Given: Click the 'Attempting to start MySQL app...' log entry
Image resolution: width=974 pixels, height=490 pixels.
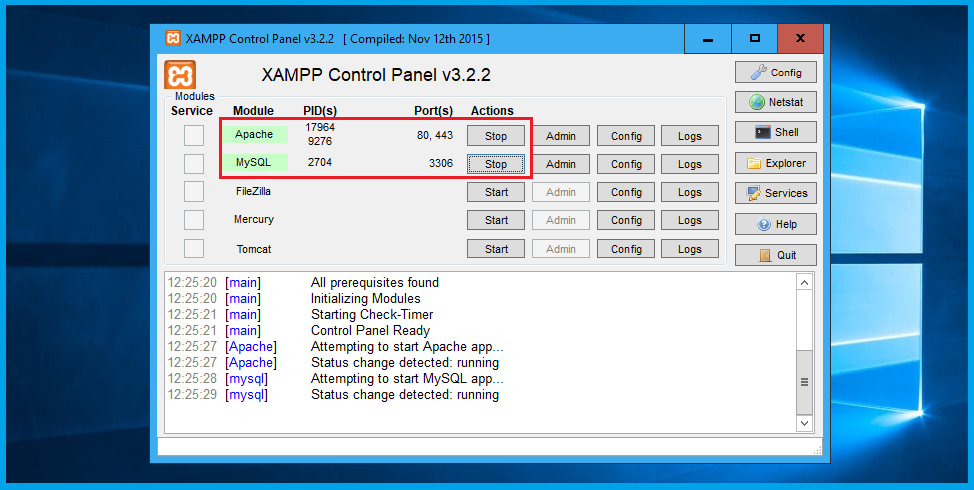Looking at the screenshot, I should tap(407, 378).
